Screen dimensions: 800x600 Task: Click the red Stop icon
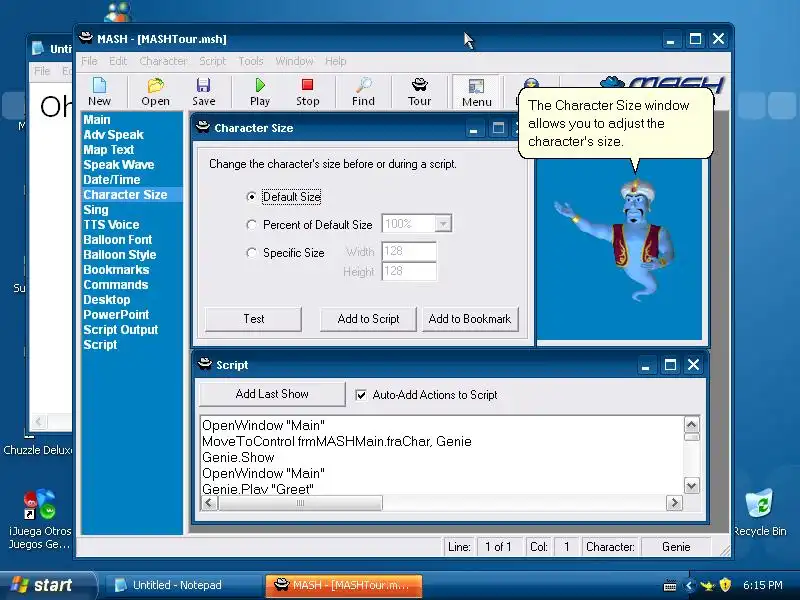pyautogui.click(x=307, y=85)
